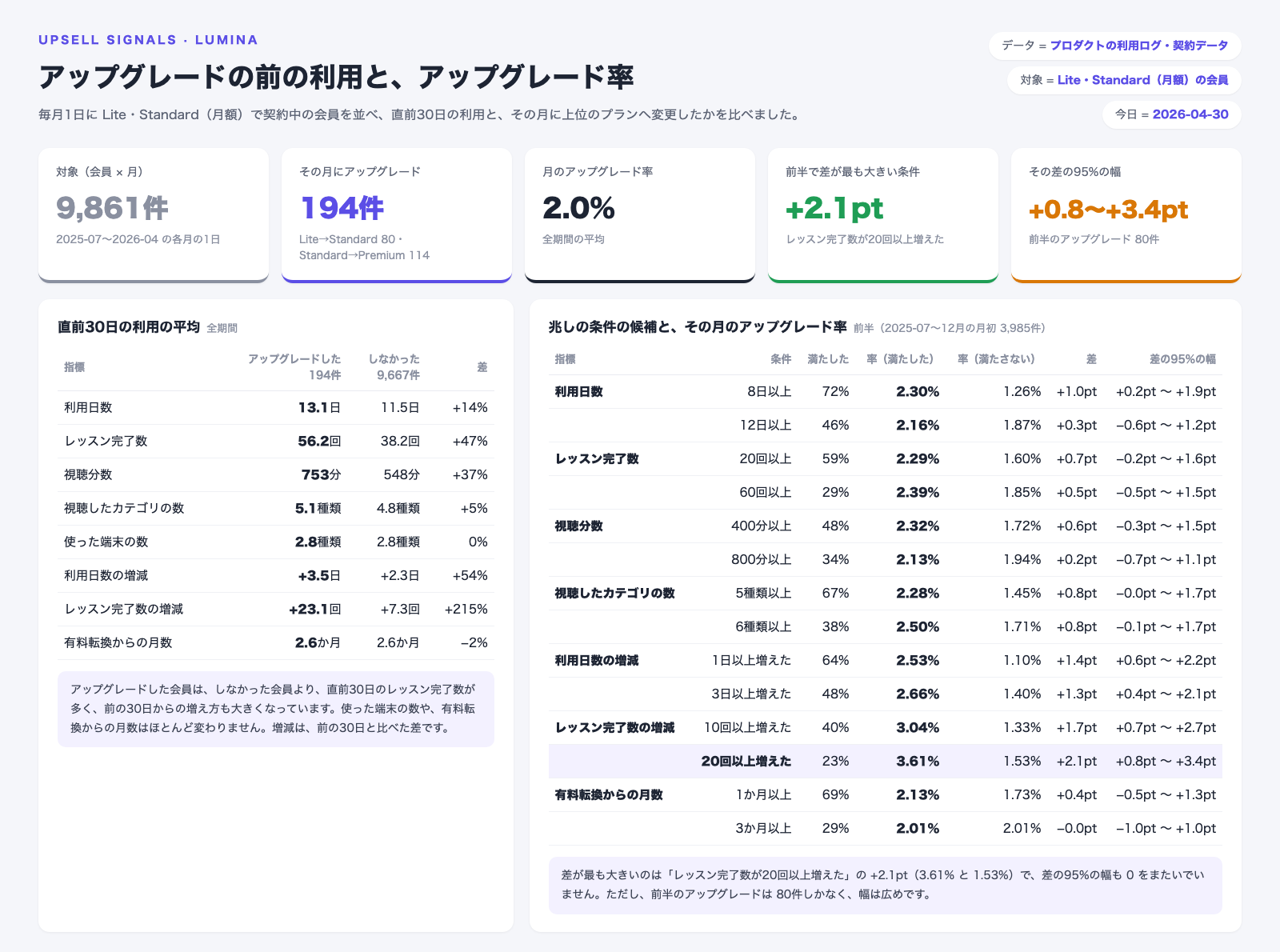Select the 60回以上 condition row
This screenshot has width=1280, height=952.
tap(886, 493)
